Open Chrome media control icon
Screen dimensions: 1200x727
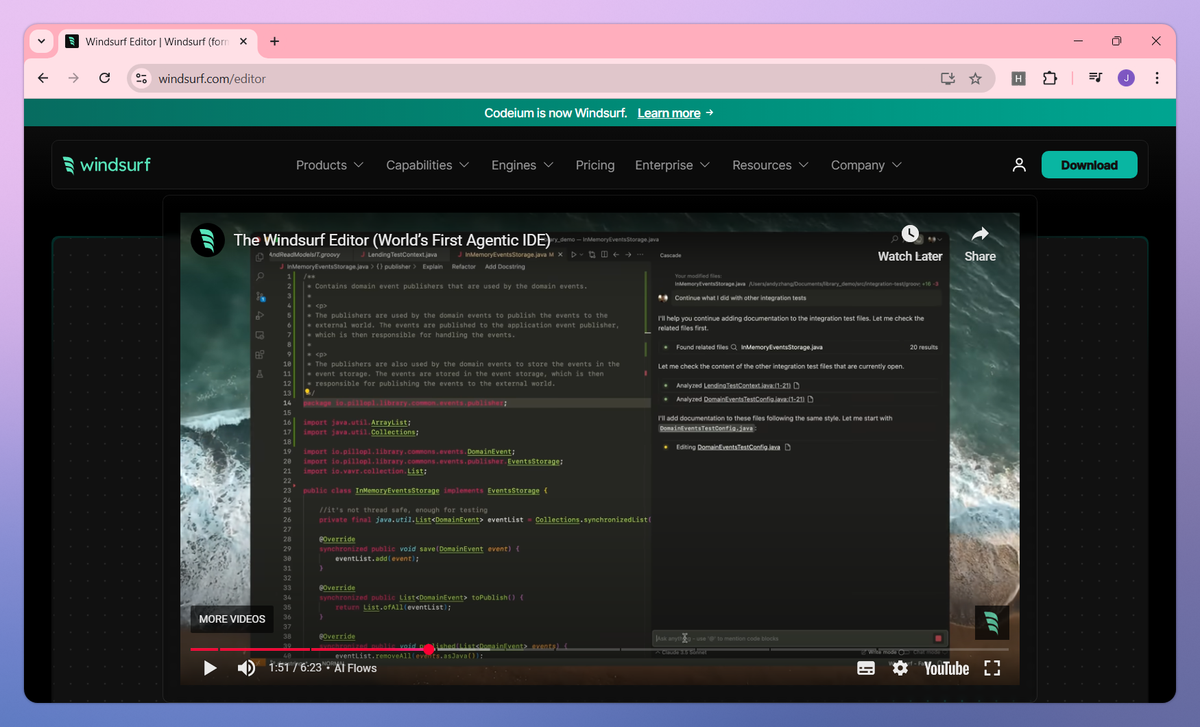click(x=1096, y=78)
